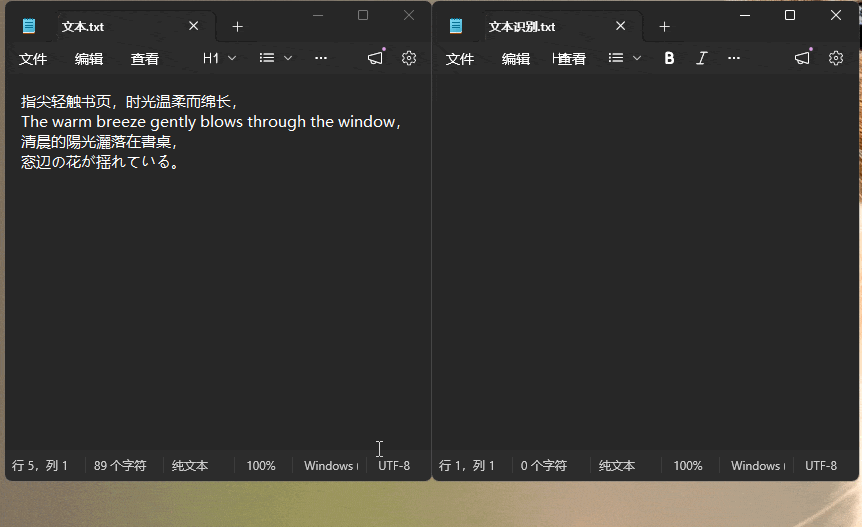
Task: Click 行 5，列 1 in the status bar
Action: click(40, 465)
